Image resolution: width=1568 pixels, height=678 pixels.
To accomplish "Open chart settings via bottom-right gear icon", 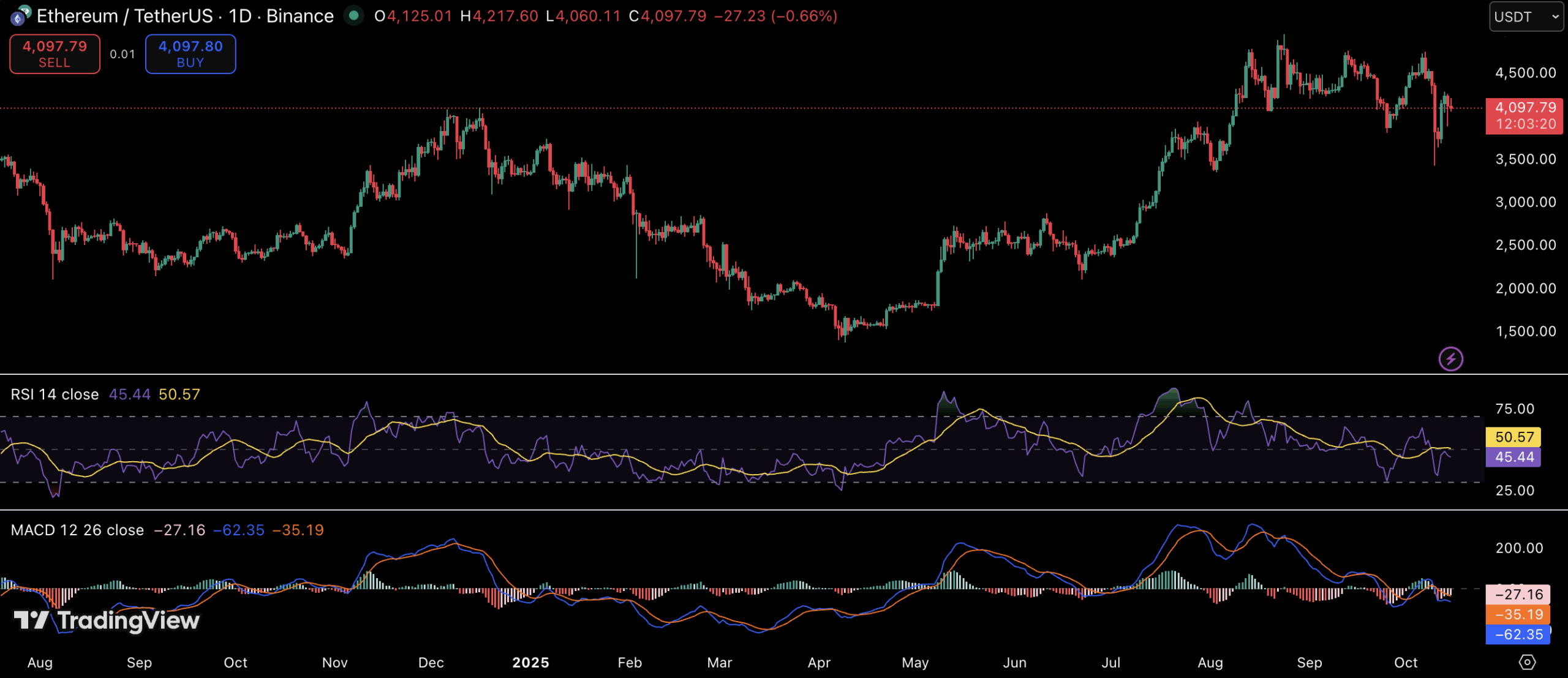I will click(x=1527, y=662).
